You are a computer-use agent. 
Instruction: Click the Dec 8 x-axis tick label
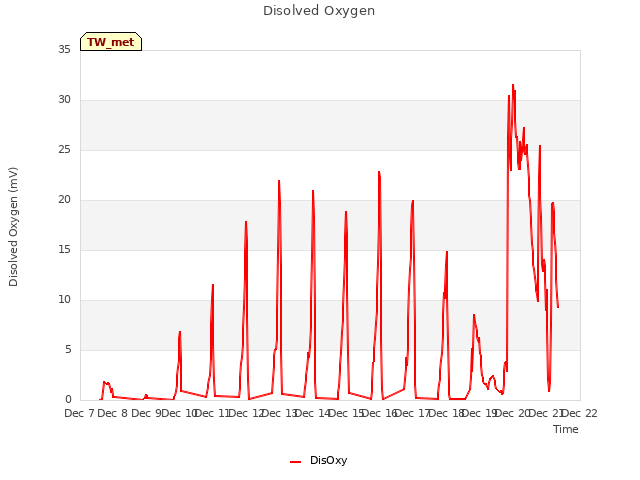(113, 413)
